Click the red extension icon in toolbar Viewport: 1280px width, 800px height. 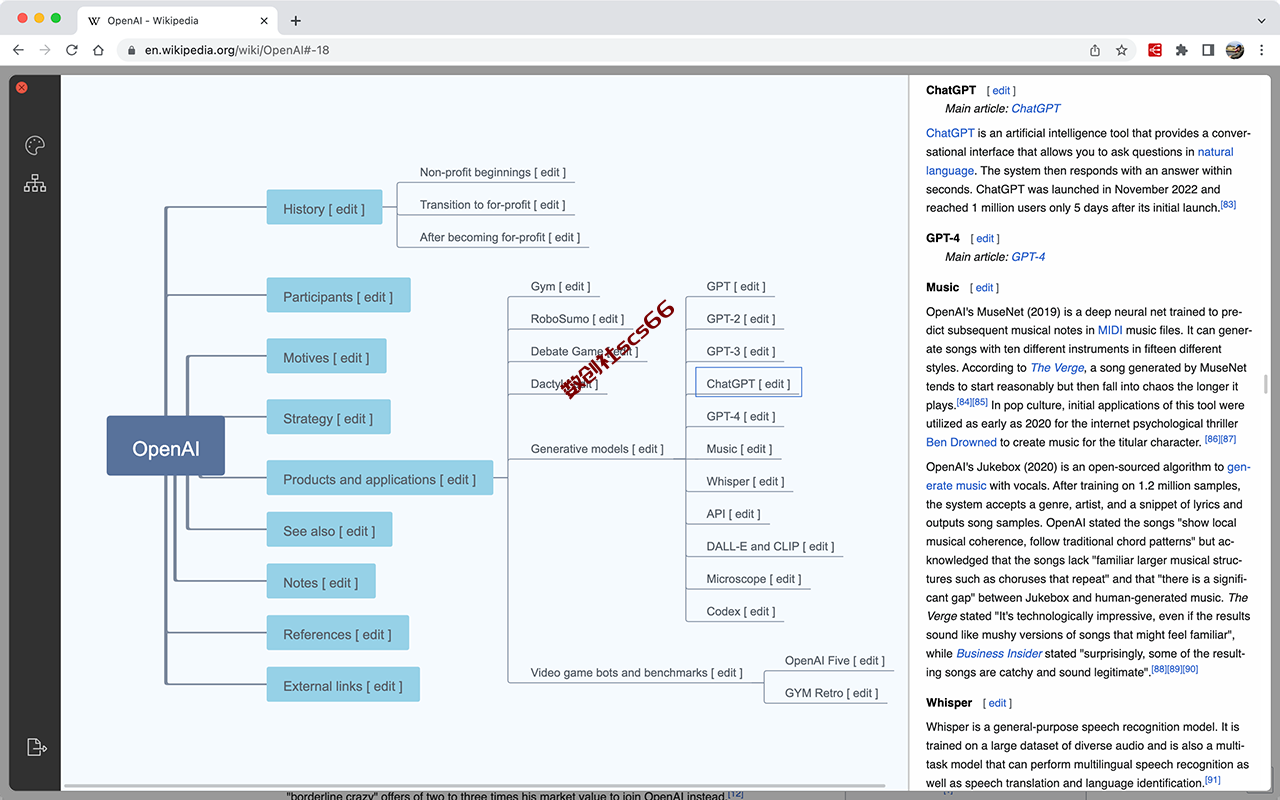click(1155, 50)
